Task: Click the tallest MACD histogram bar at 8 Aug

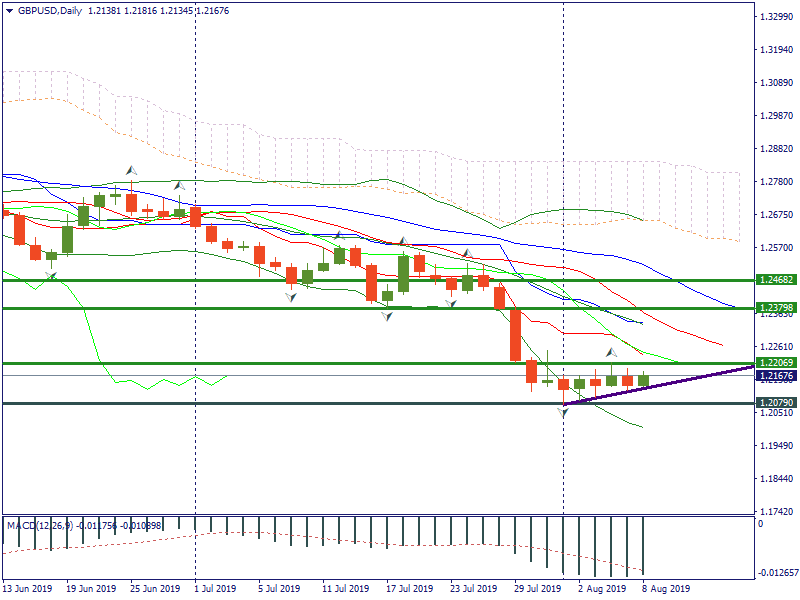Action: click(x=643, y=545)
